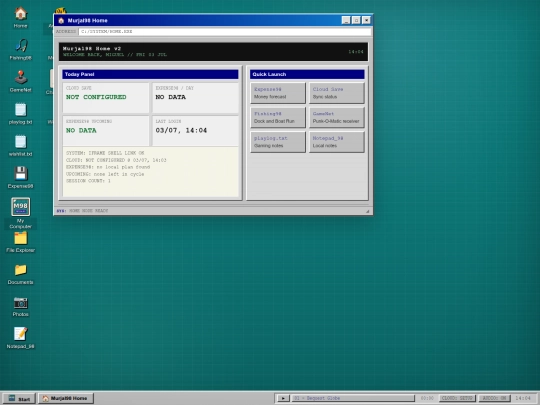The height and width of the screenshot is (405, 540).
Task: Open Cloud Save Sync status tile
Action: pyautogui.click(x=336, y=93)
